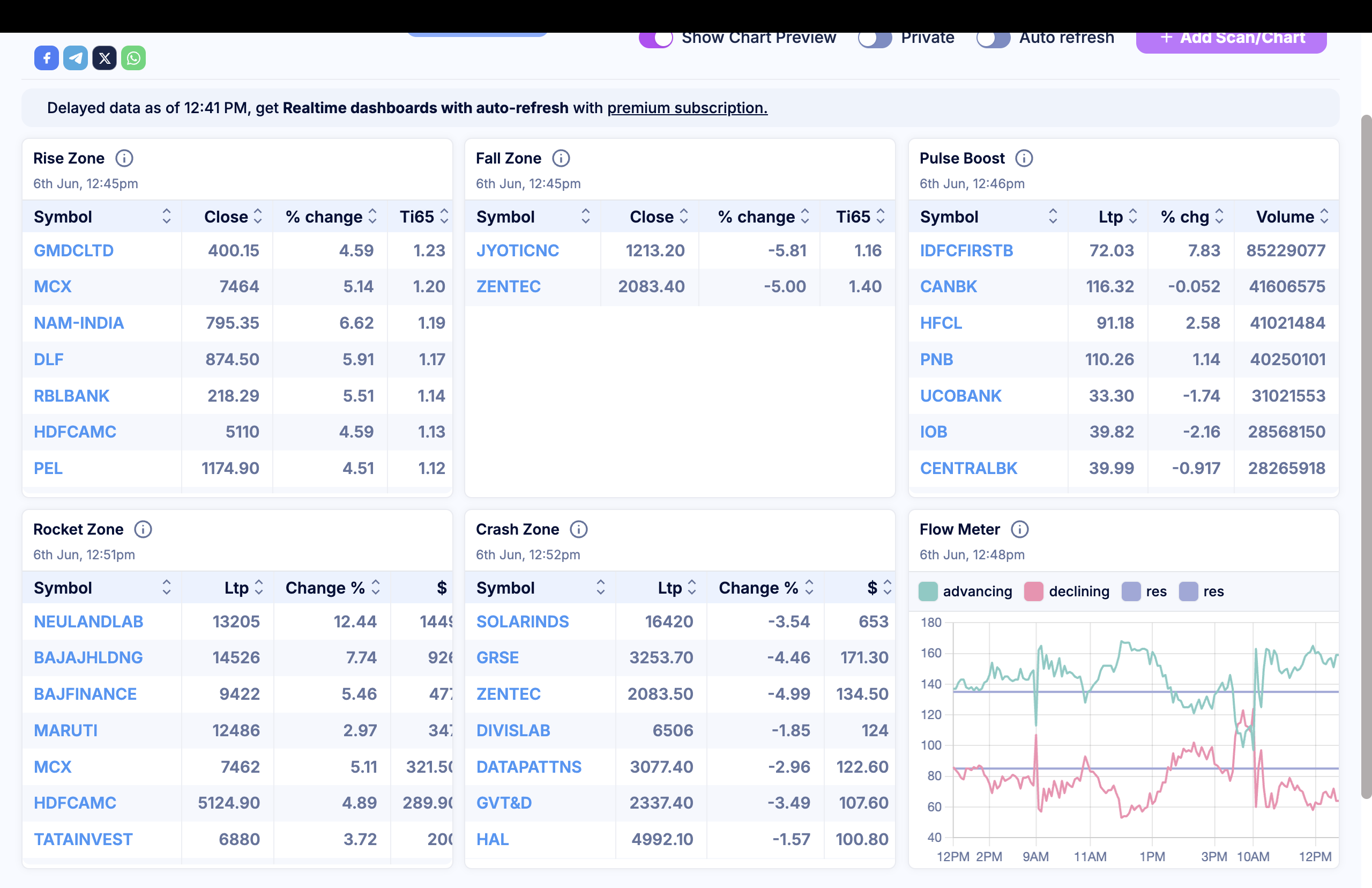The width and height of the screenshot is (1372, 888).
Task: Share dashboard on Facebook
Action: [46, 58]
